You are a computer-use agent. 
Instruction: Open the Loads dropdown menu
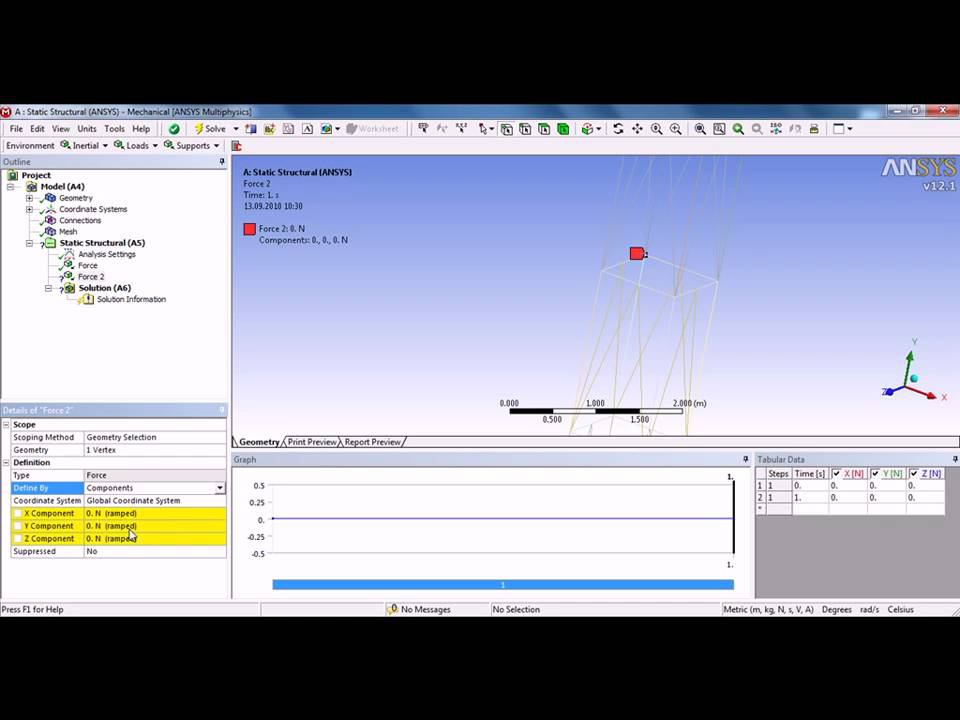(x=136, y=146)
